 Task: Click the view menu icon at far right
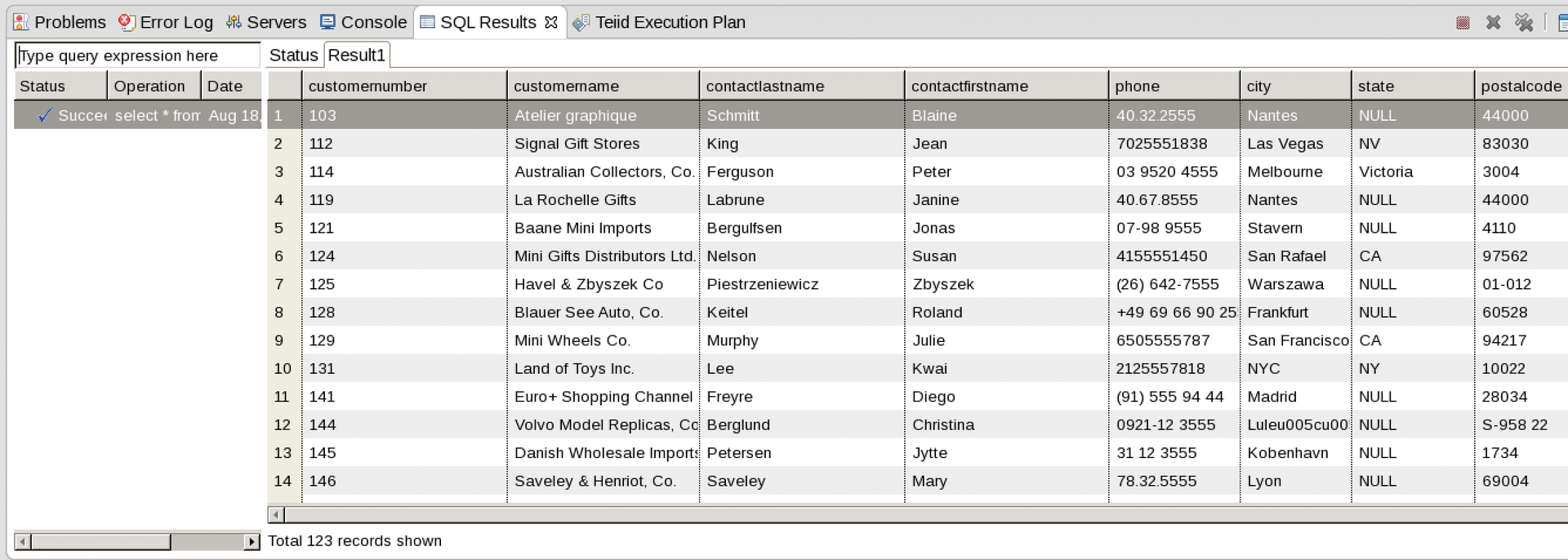(1562, 22)
